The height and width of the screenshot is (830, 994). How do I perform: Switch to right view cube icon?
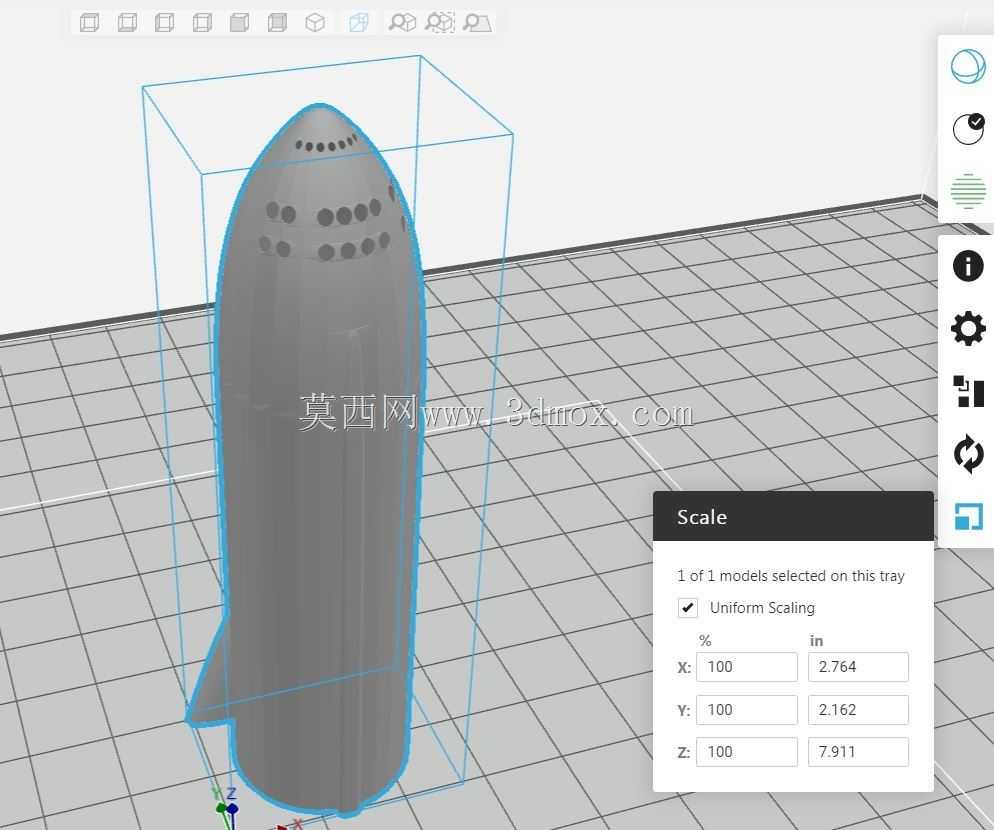click(202, 23)
